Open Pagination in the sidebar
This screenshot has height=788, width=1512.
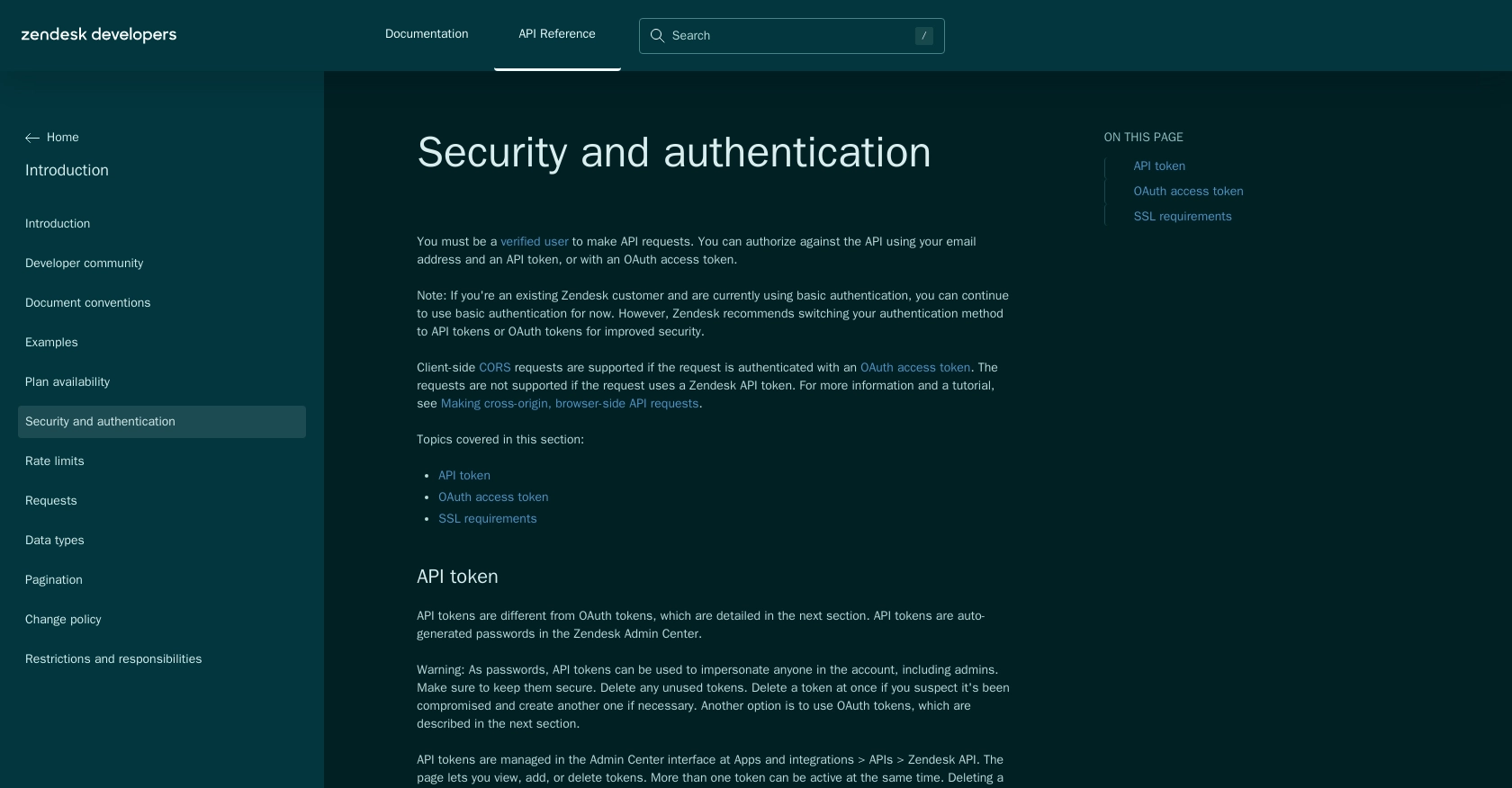tap(53, 580)
